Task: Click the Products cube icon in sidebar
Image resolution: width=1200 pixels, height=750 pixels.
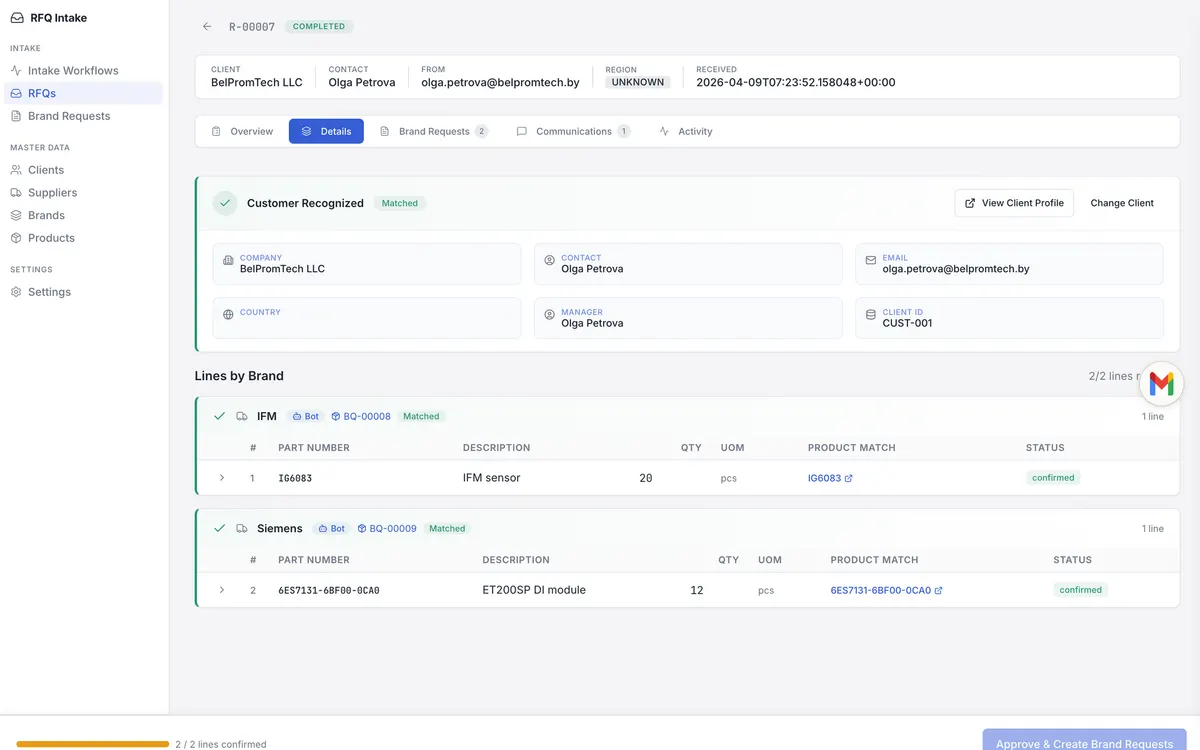Action: pos(16,238)
